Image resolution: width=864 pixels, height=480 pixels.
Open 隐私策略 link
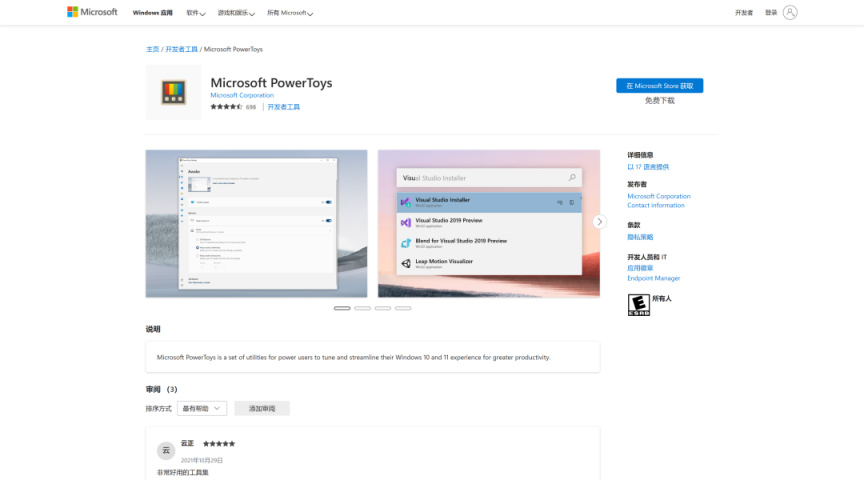point(640,237)
